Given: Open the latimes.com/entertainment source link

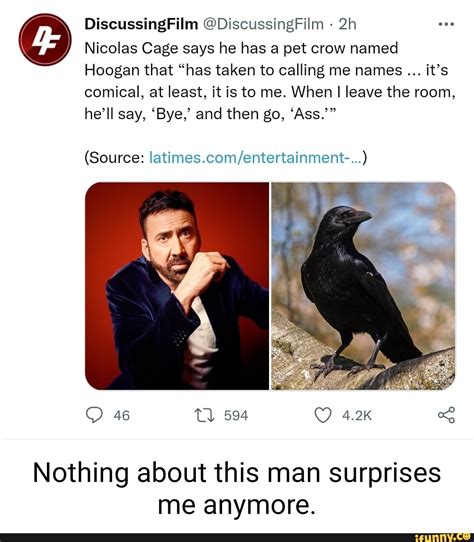Looking at the screenshot, I should [x=255, y=158].
